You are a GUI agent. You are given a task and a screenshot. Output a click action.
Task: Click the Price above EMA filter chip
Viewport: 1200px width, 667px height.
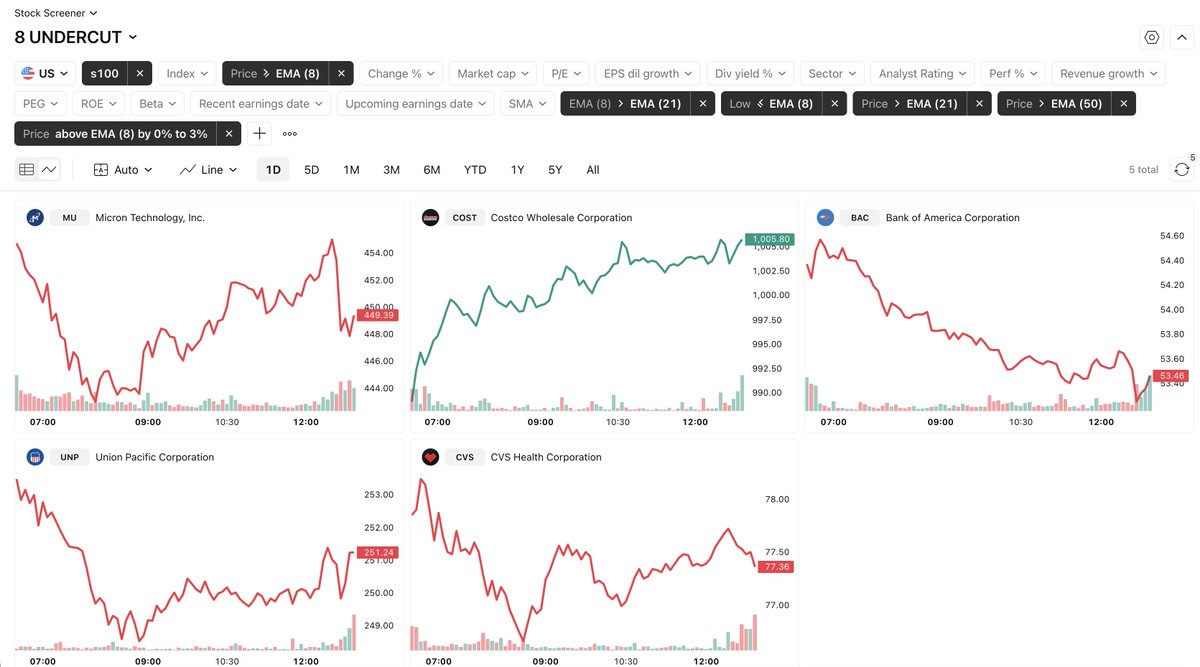pos(113,133)
